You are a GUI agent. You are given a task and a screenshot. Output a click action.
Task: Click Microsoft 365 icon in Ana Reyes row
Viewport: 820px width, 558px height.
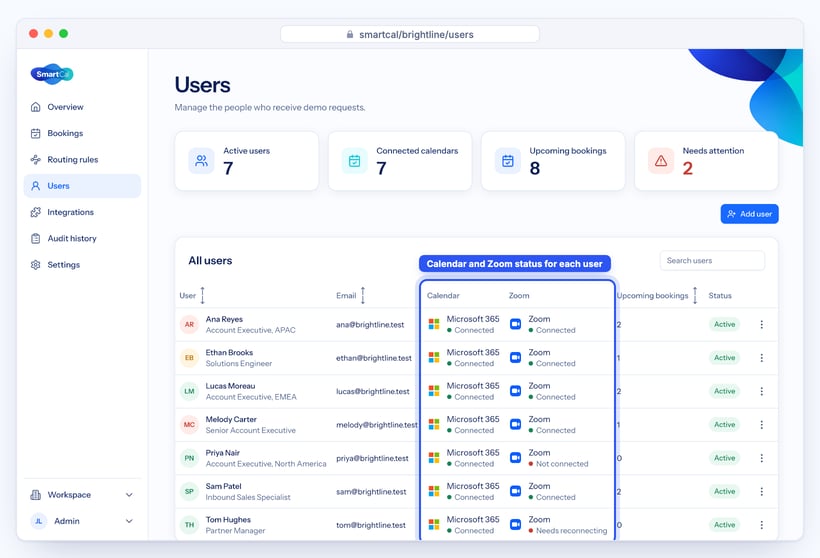click(x=434, y=324)
